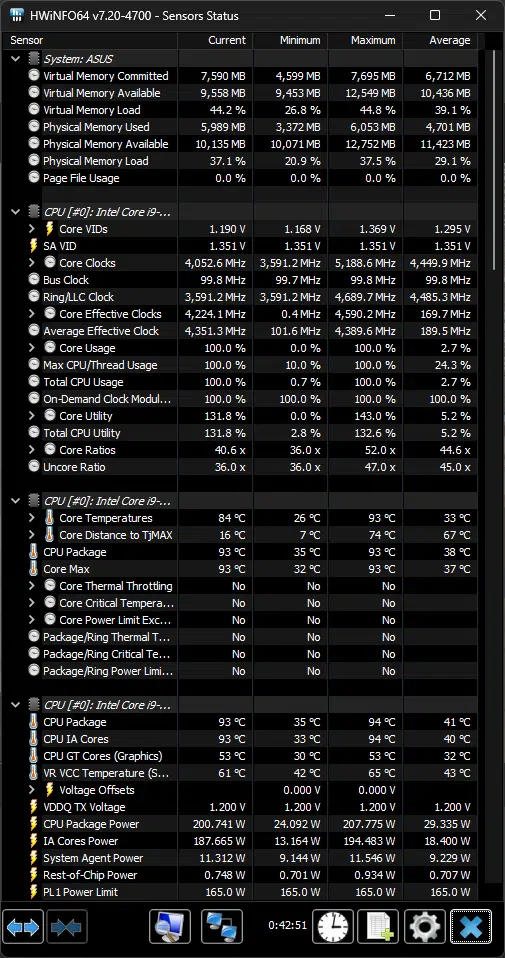Screen dimensions: 505x958
Task: Expand the Core VIDs row
Action: [x=32, y=229]
